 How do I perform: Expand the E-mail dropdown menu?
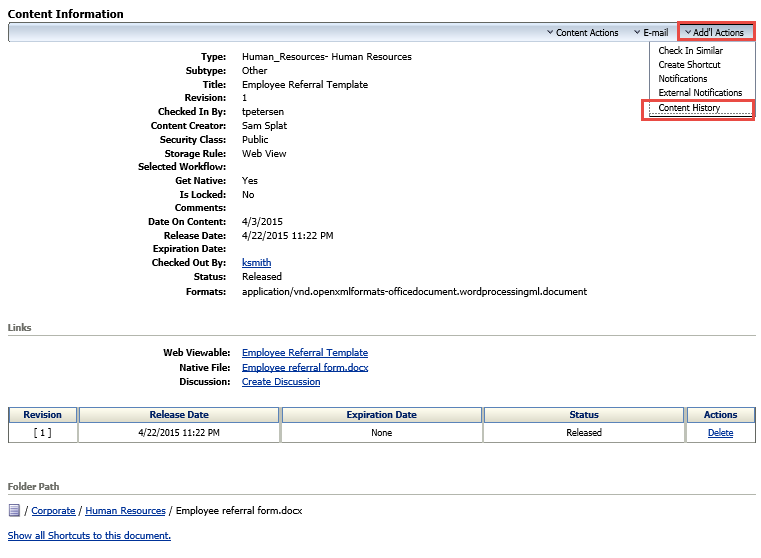tap(650, 33)
